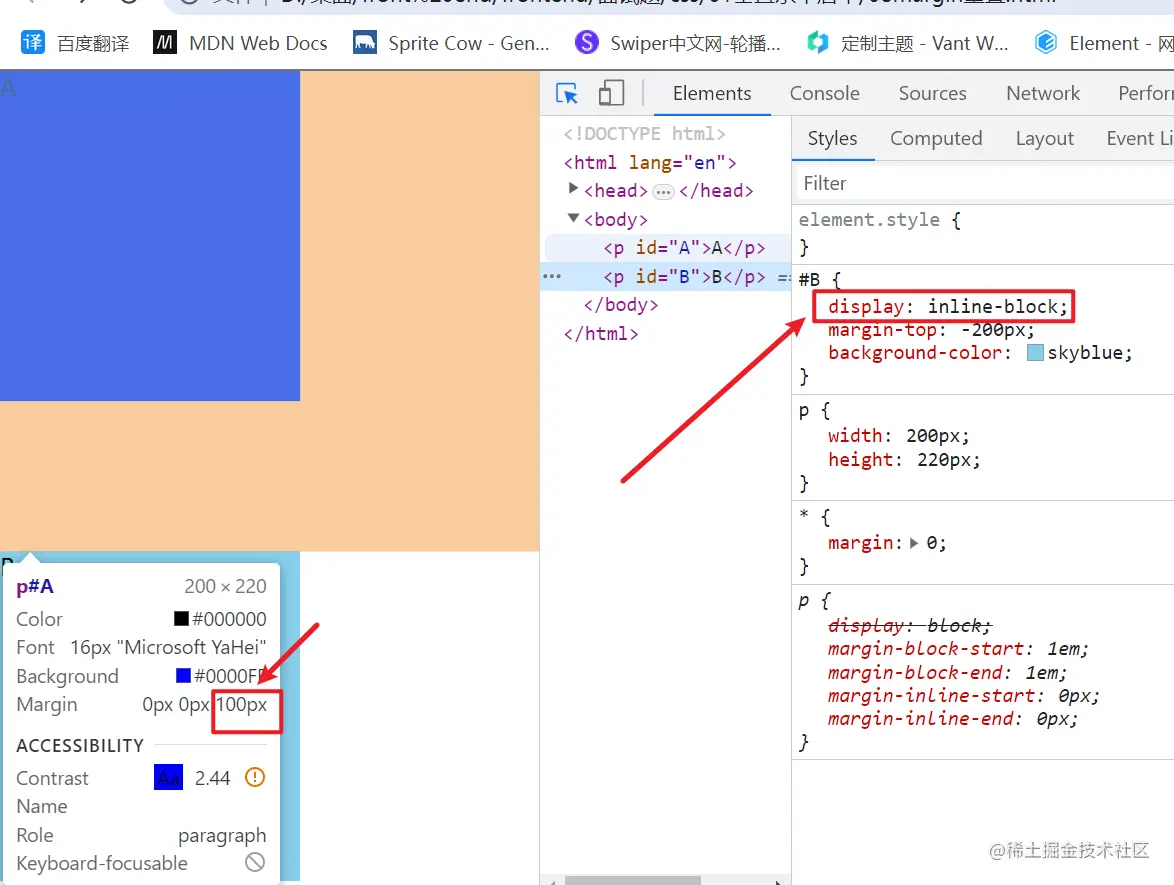Click the margin-block-end 1em declaration
This screenshot has width=1174, height=885.
pyautogui.click(x=946, y=672)
